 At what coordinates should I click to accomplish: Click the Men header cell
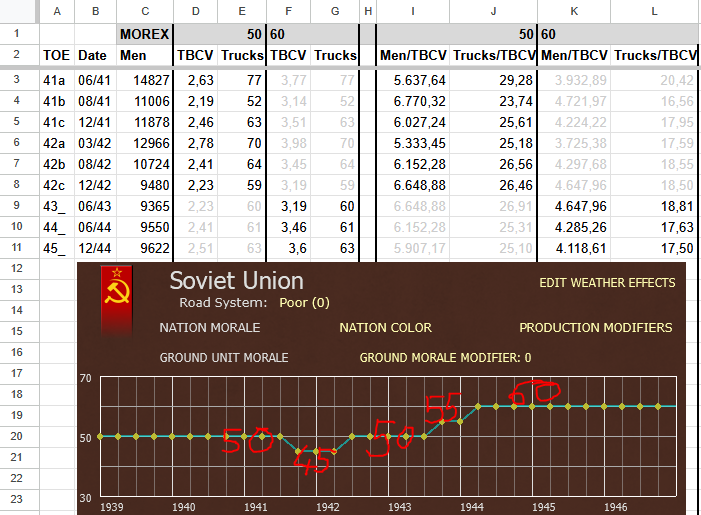145,55
